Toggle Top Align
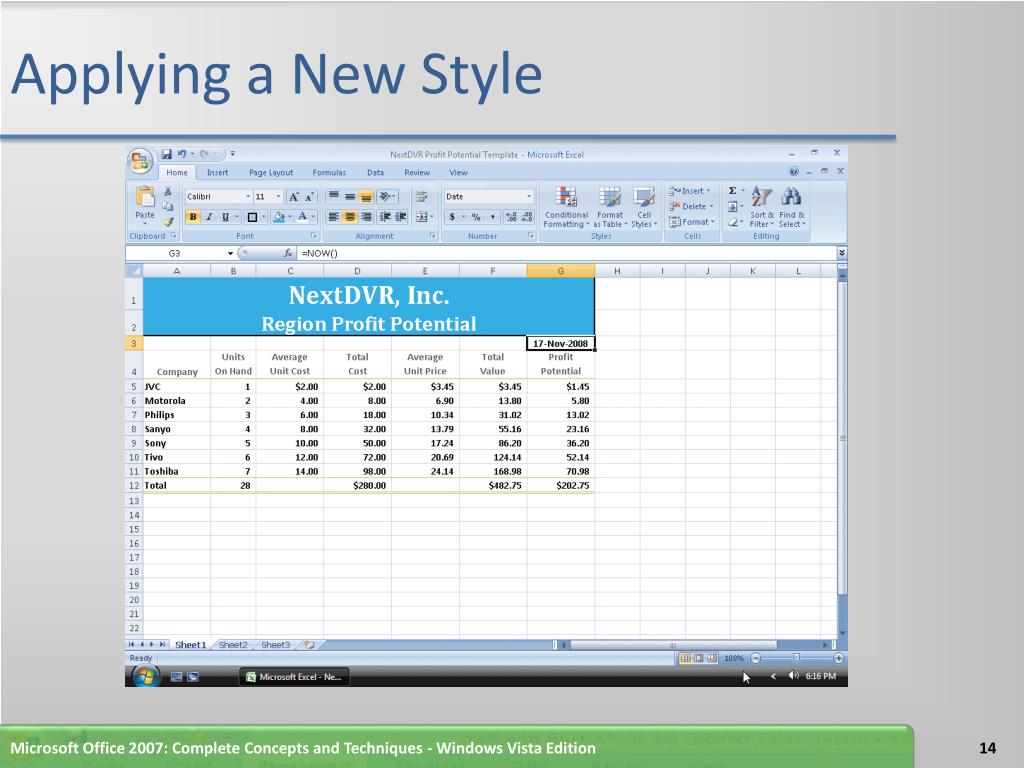1024x768 pixels. pyautogui.click(x=333, y=196)
